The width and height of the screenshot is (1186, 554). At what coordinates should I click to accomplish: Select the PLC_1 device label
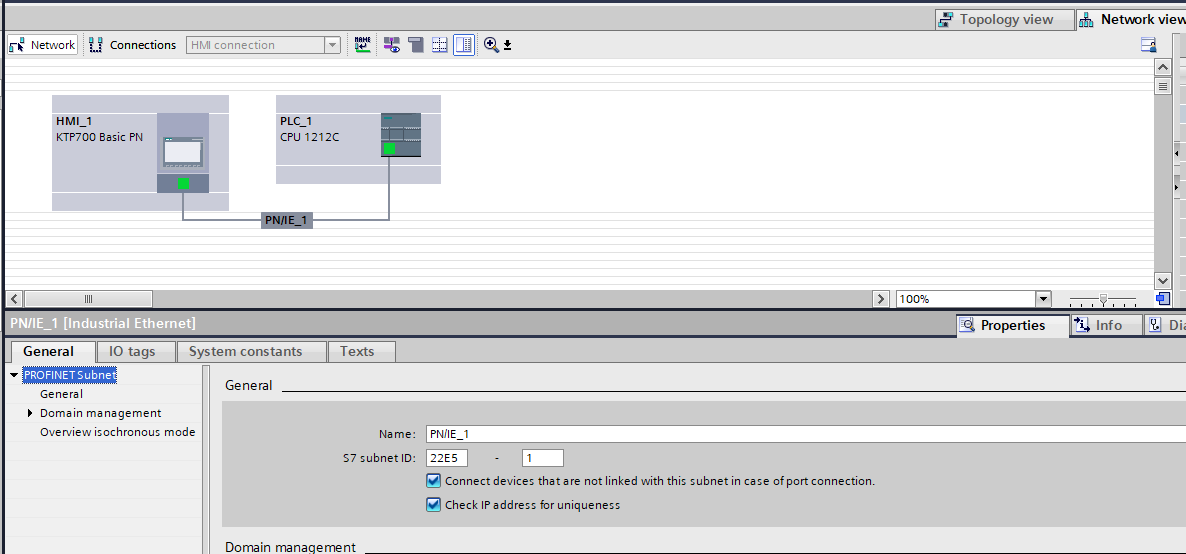pyautogui.click(x=296, y=121)
